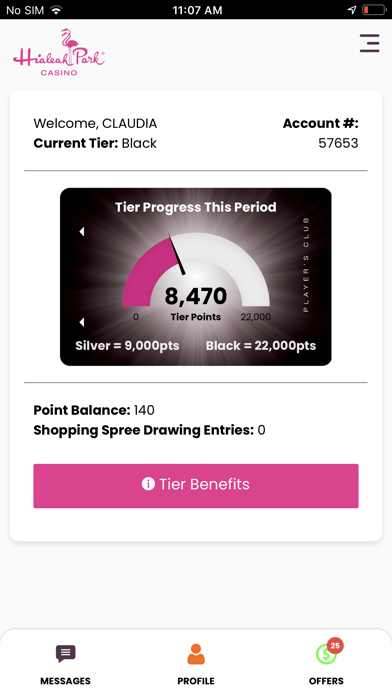Tap the account number 57653
This screenshot has width=392, height=696.
[x=338, y=143]
